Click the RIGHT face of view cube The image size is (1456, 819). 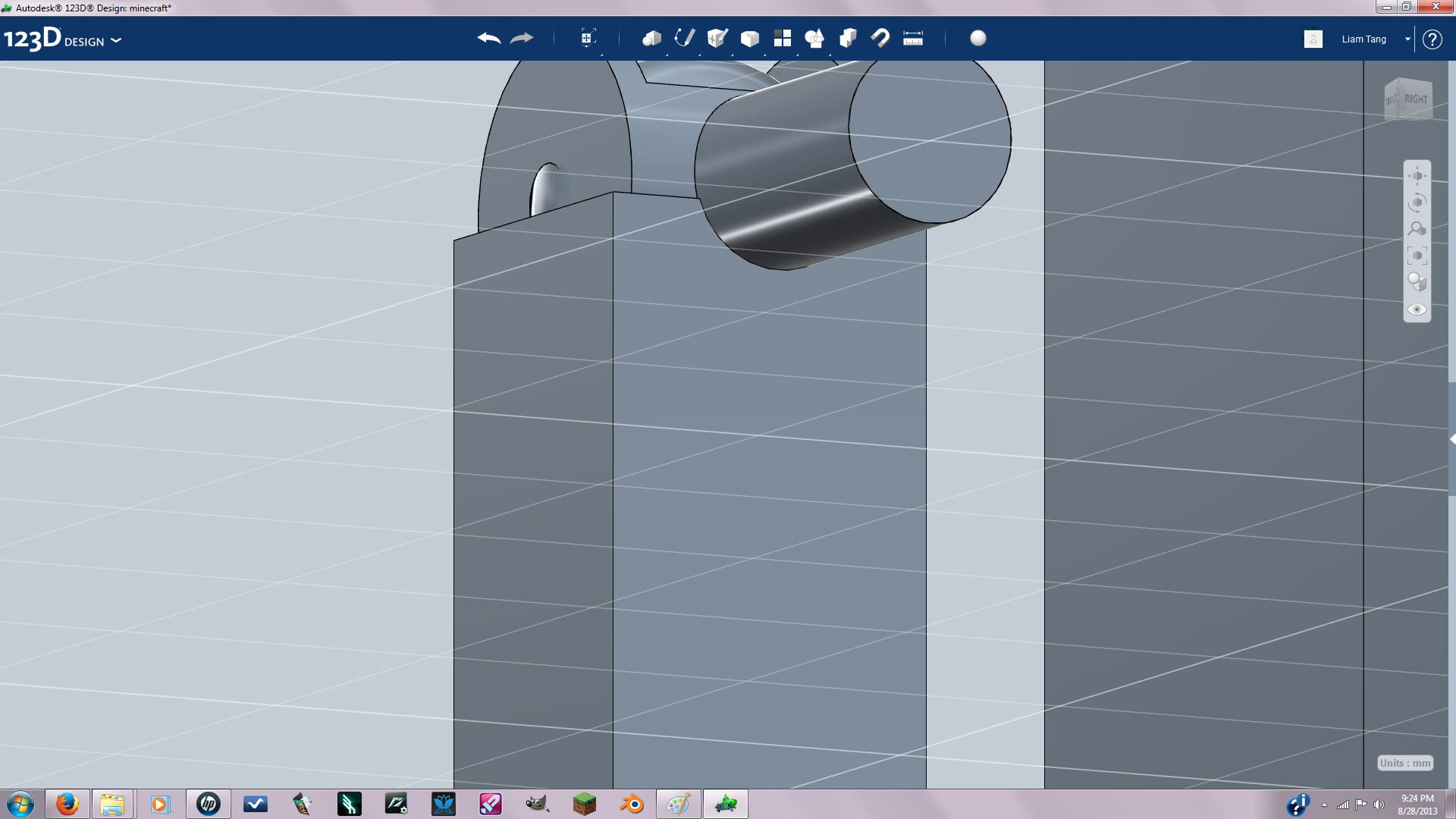(x=1415, y=99)
